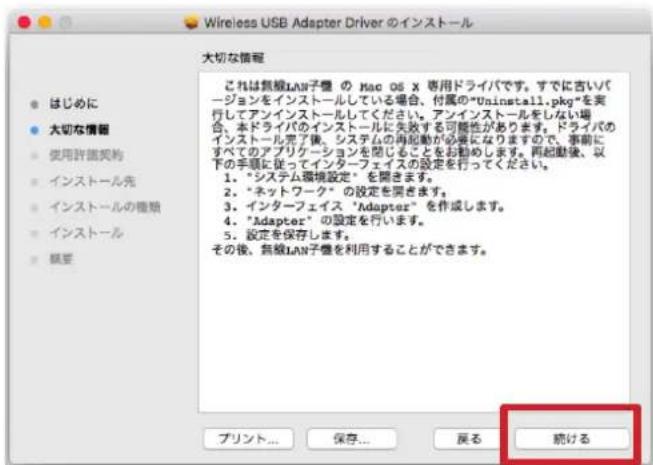653x465 pixels.
Task: Click line 2 about ネットワーク settings
Action: tap(335, 192)
